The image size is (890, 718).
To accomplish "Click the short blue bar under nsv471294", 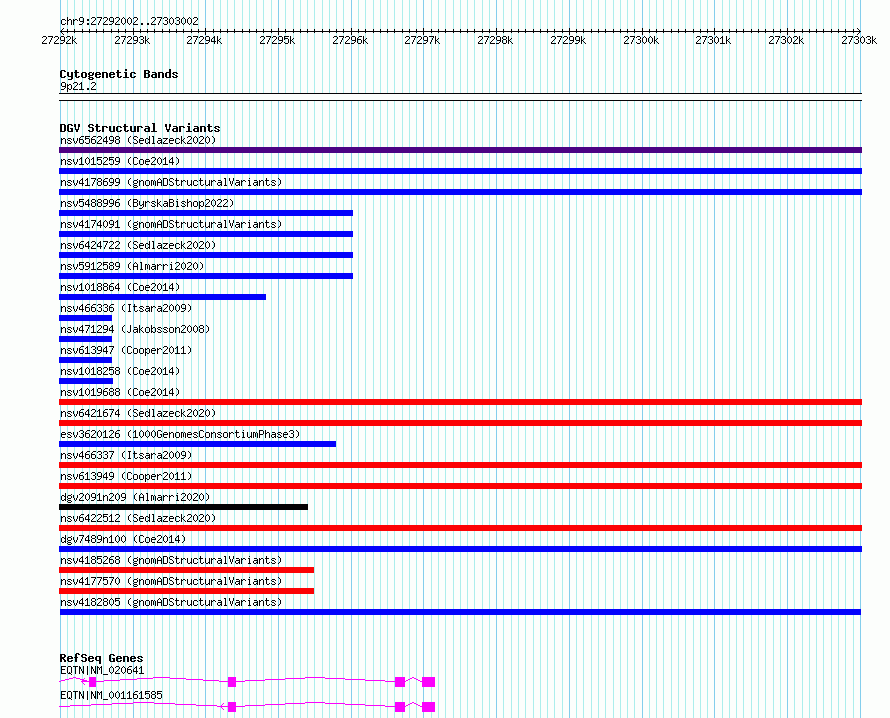I will coord(86,339).
